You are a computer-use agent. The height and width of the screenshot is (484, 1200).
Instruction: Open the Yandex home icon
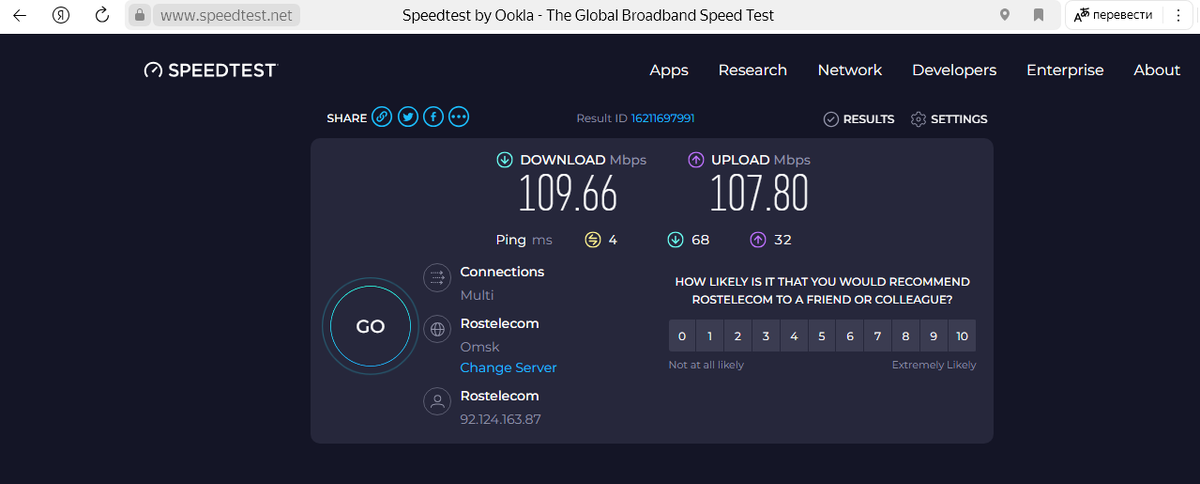pyautogui.click(x=60, y=15)
